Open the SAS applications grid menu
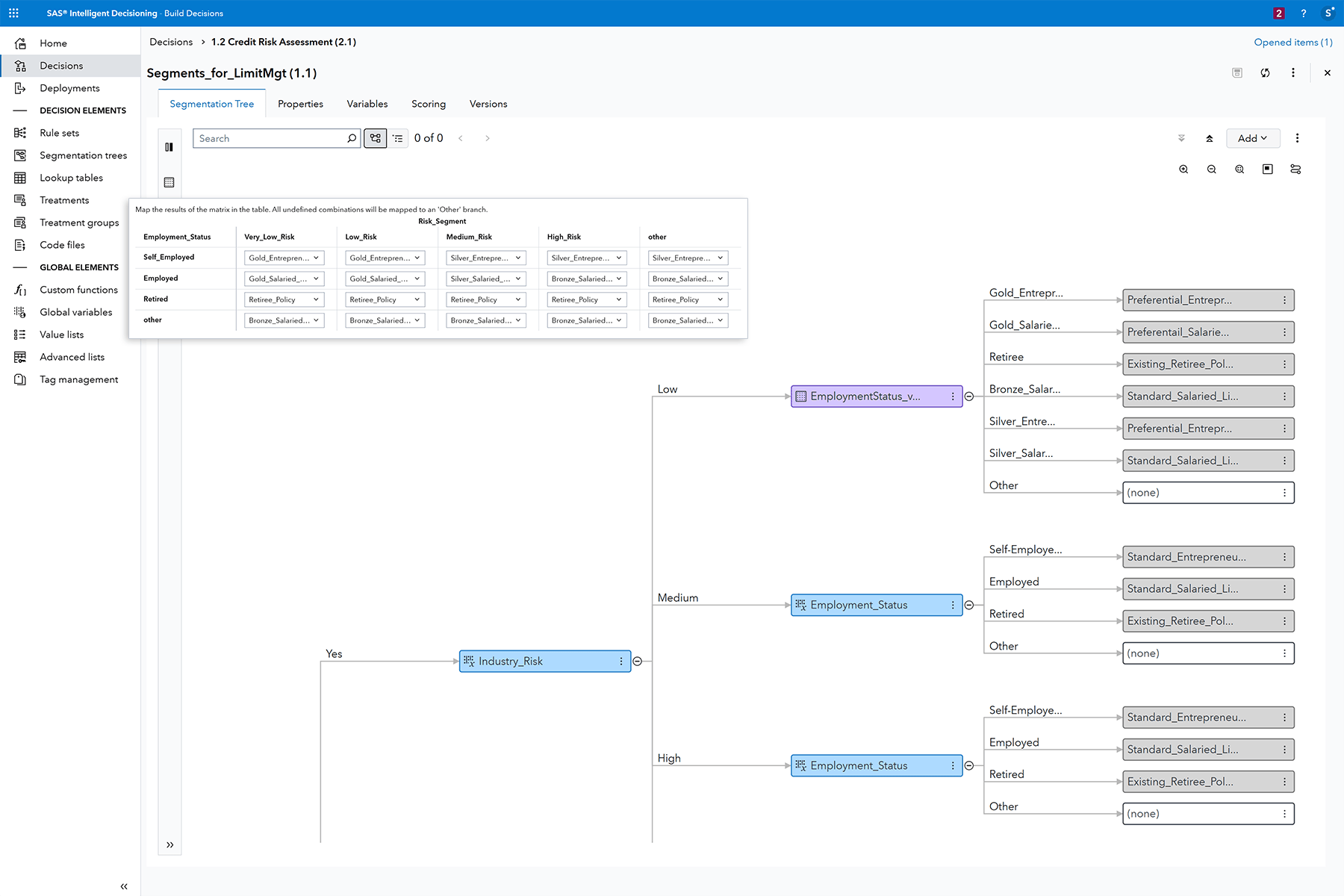1344x896 pixels. [x=13, y=13]
